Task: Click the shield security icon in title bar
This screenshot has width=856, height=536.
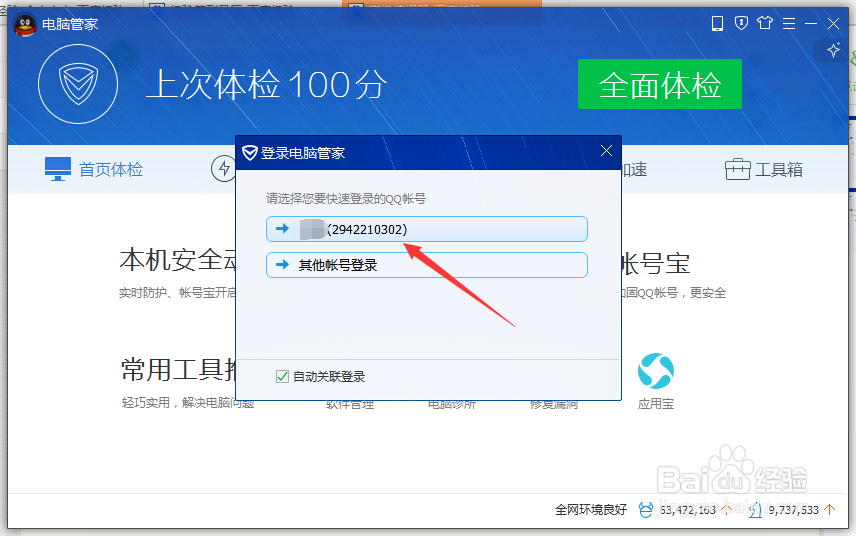Action: click(x=741, y=23)
